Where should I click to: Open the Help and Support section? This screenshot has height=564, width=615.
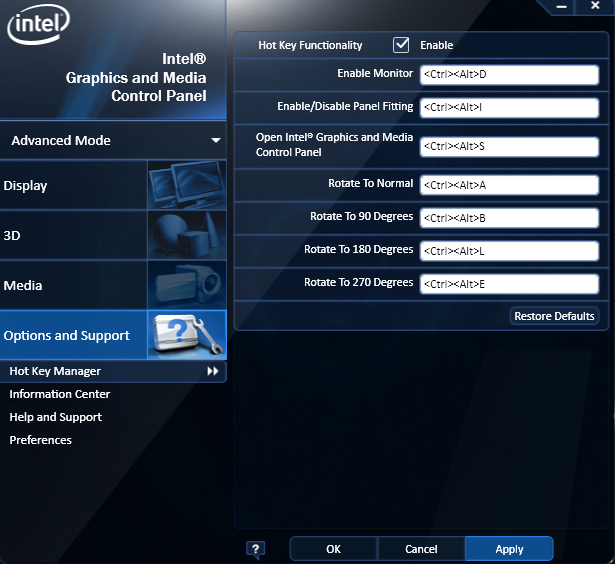pos(56,417)
